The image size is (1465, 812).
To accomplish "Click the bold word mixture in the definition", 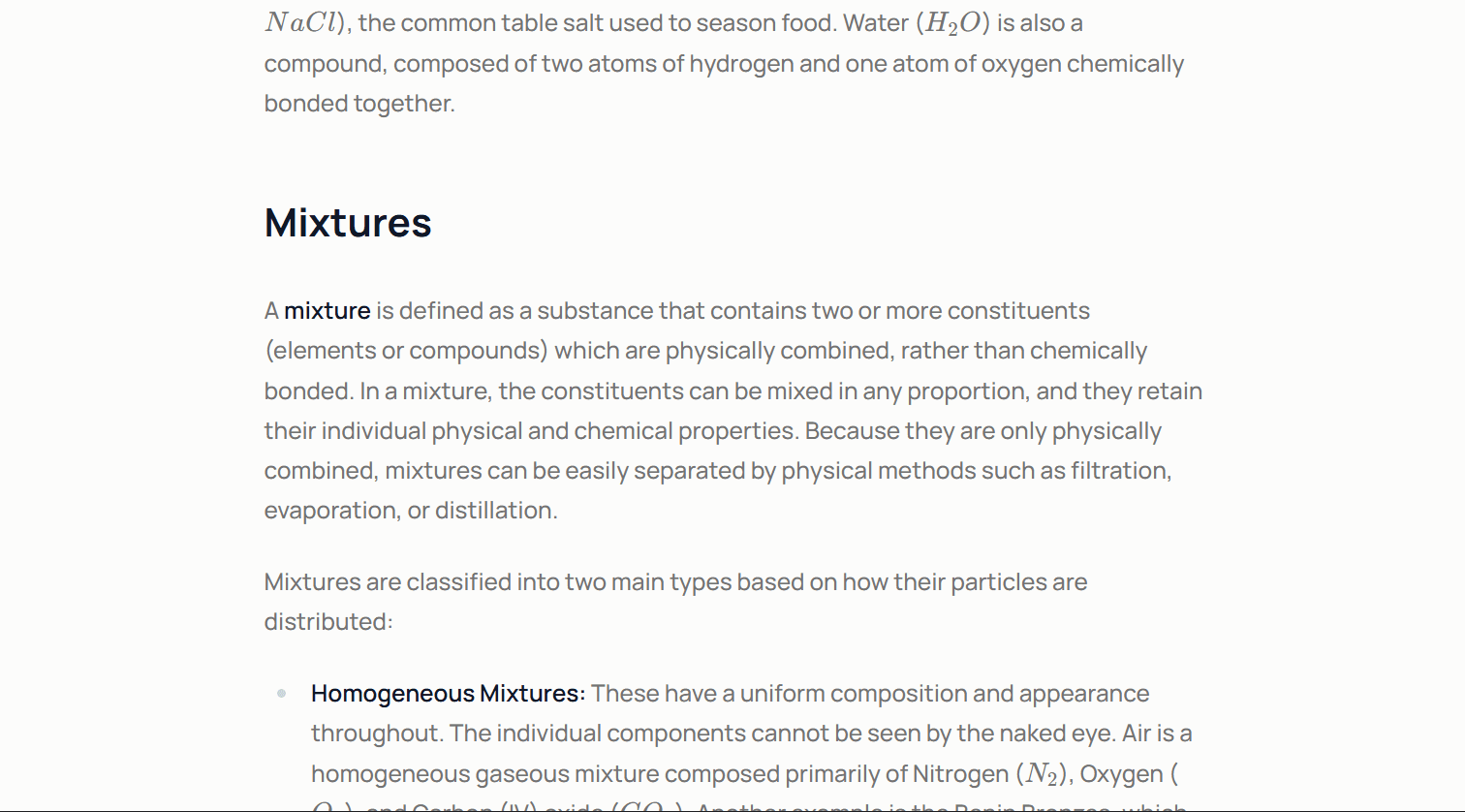I will [327, 311].
